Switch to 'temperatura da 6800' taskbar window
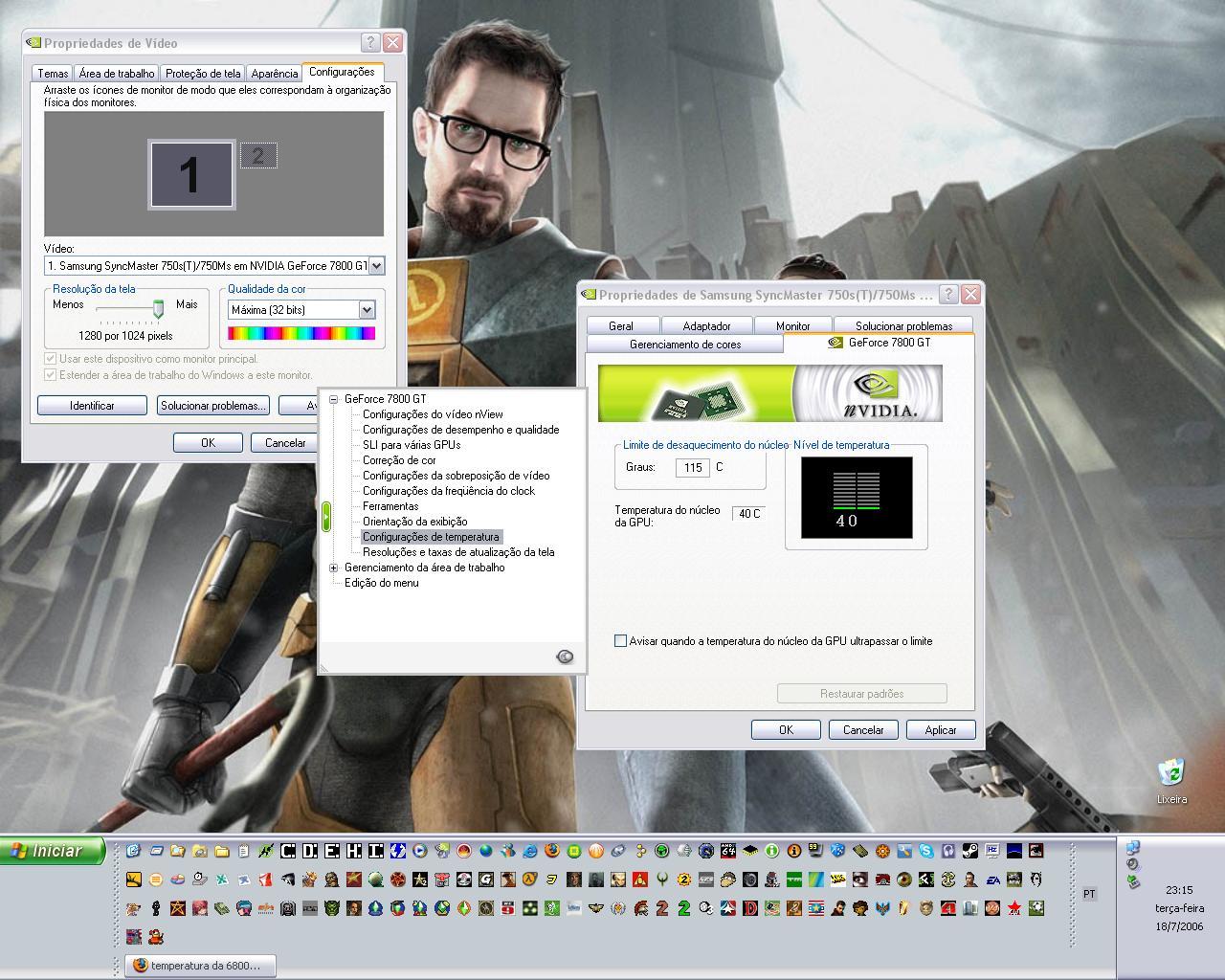The height and width of the screenshot is (980, 1225). (200, 965)
